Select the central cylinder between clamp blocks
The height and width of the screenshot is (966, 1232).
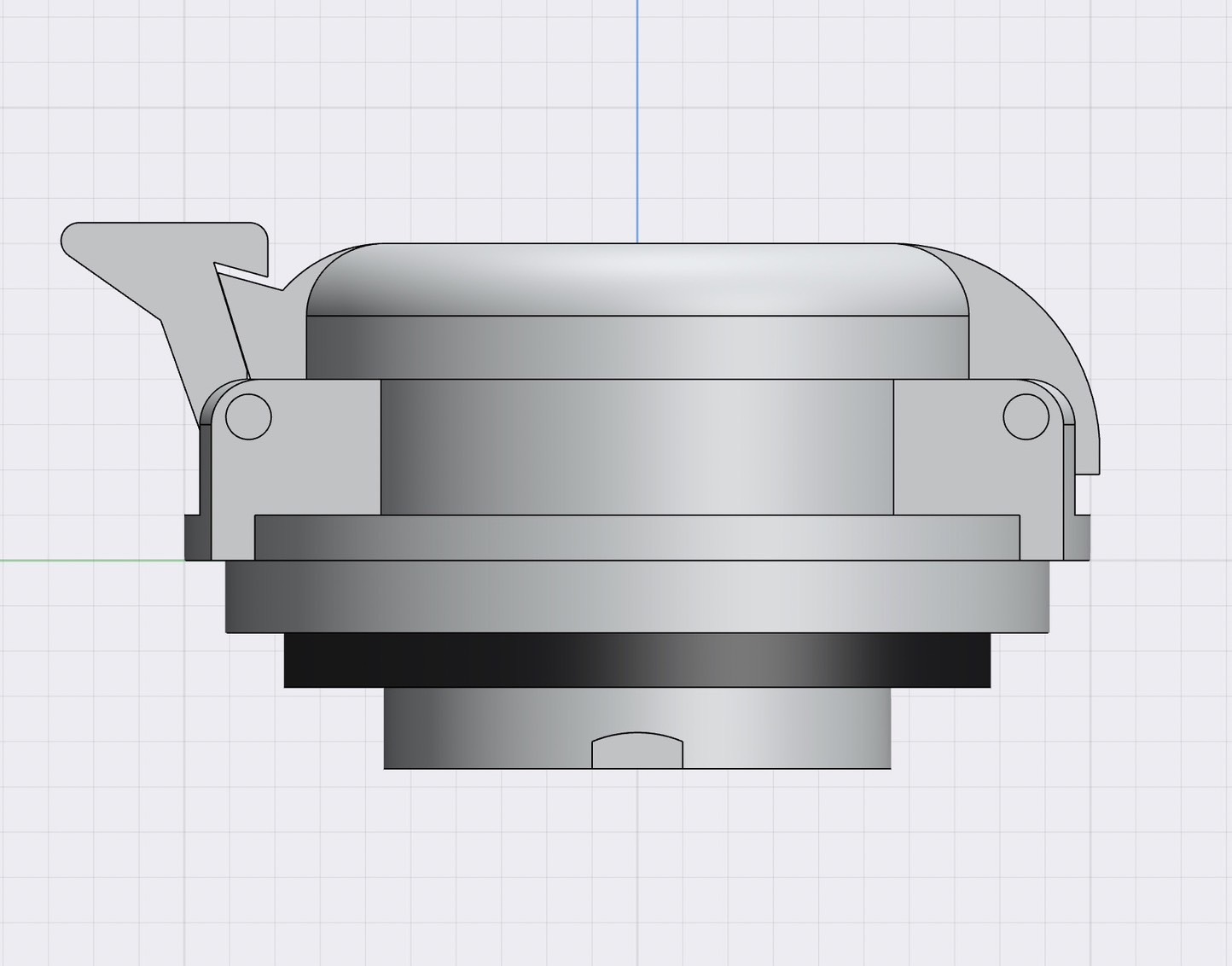pyautogui.click(x=636, y=446)
